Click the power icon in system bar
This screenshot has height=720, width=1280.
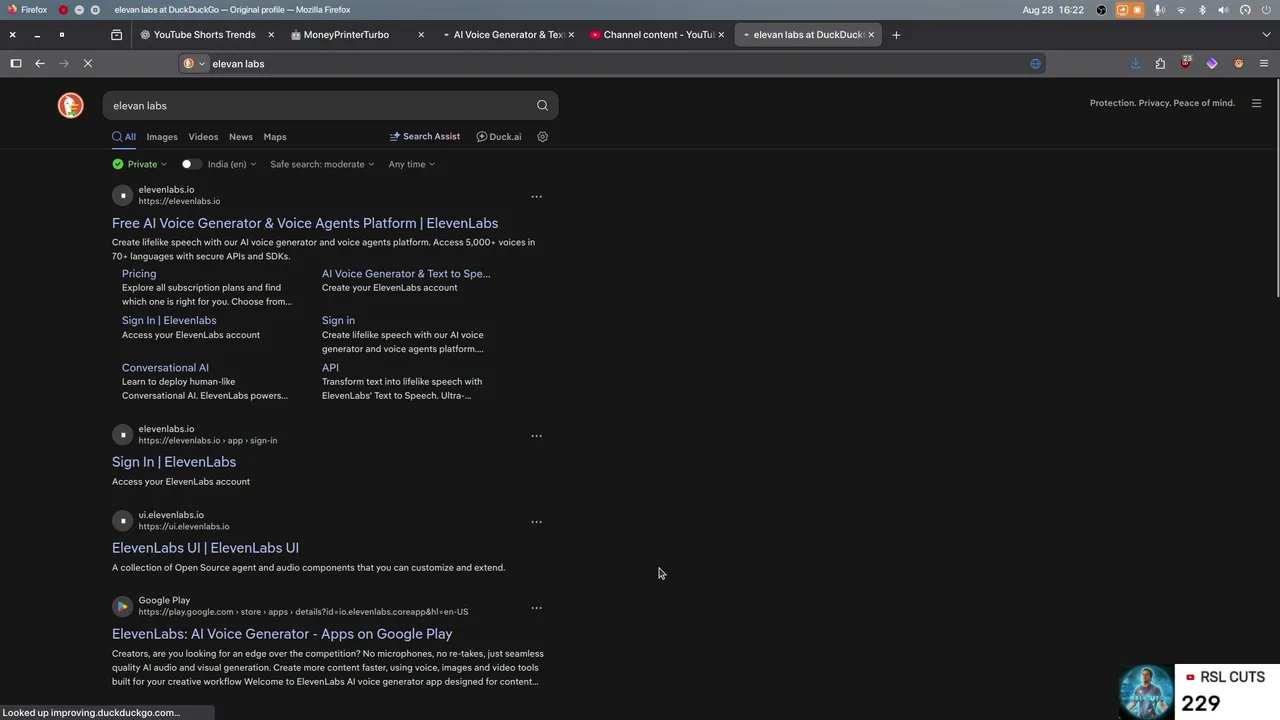coord(1266,10)
